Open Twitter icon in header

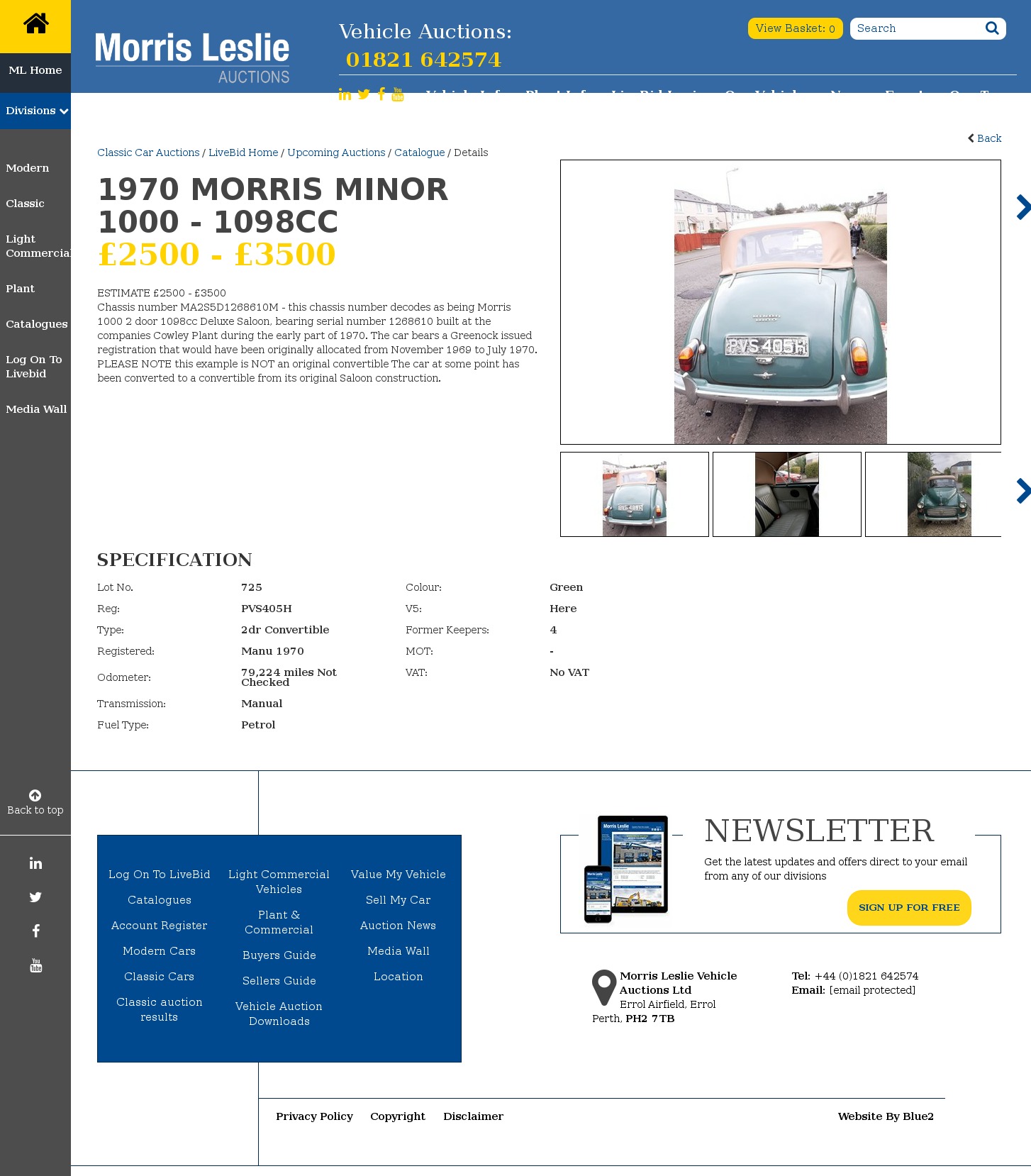tap(364, 94)
